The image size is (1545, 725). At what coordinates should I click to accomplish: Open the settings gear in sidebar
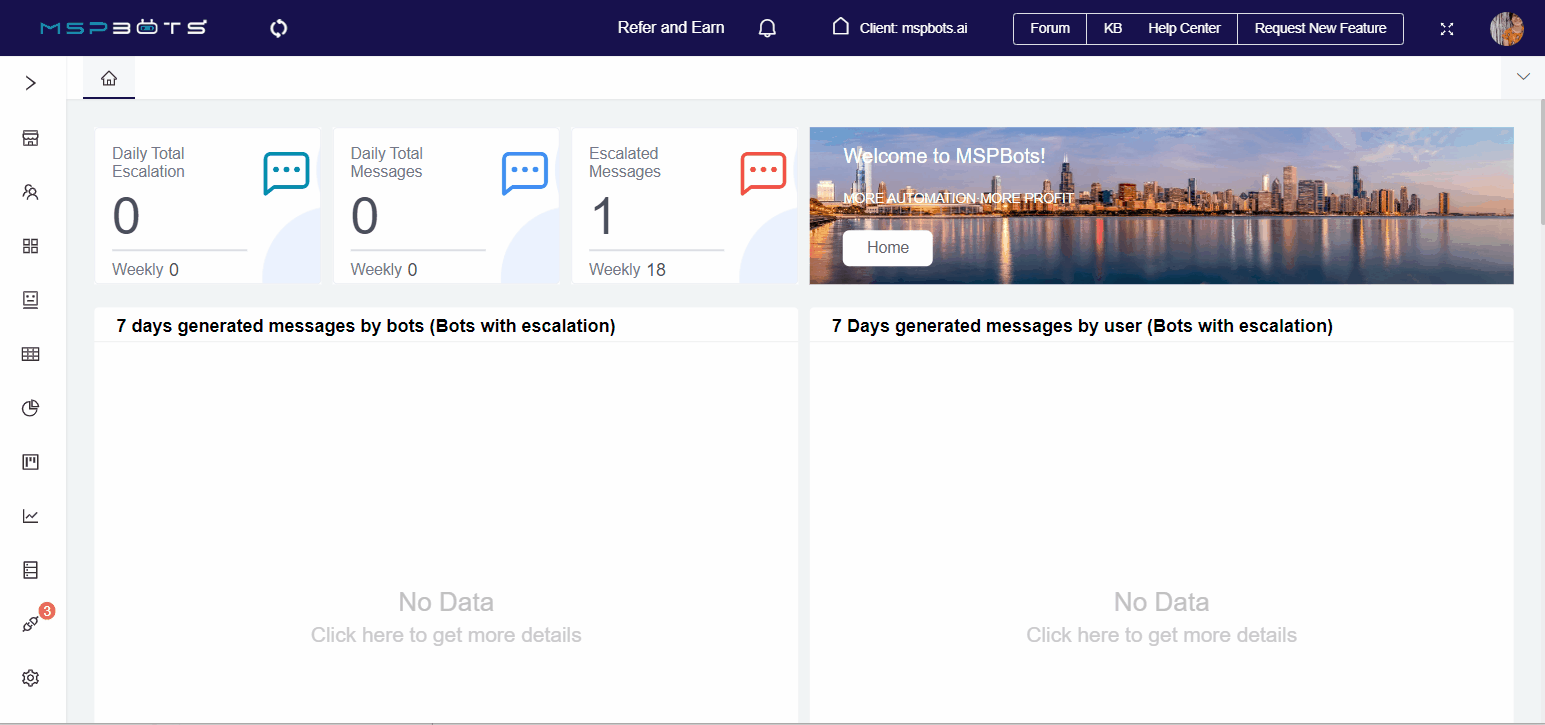(x=31, y=678)
